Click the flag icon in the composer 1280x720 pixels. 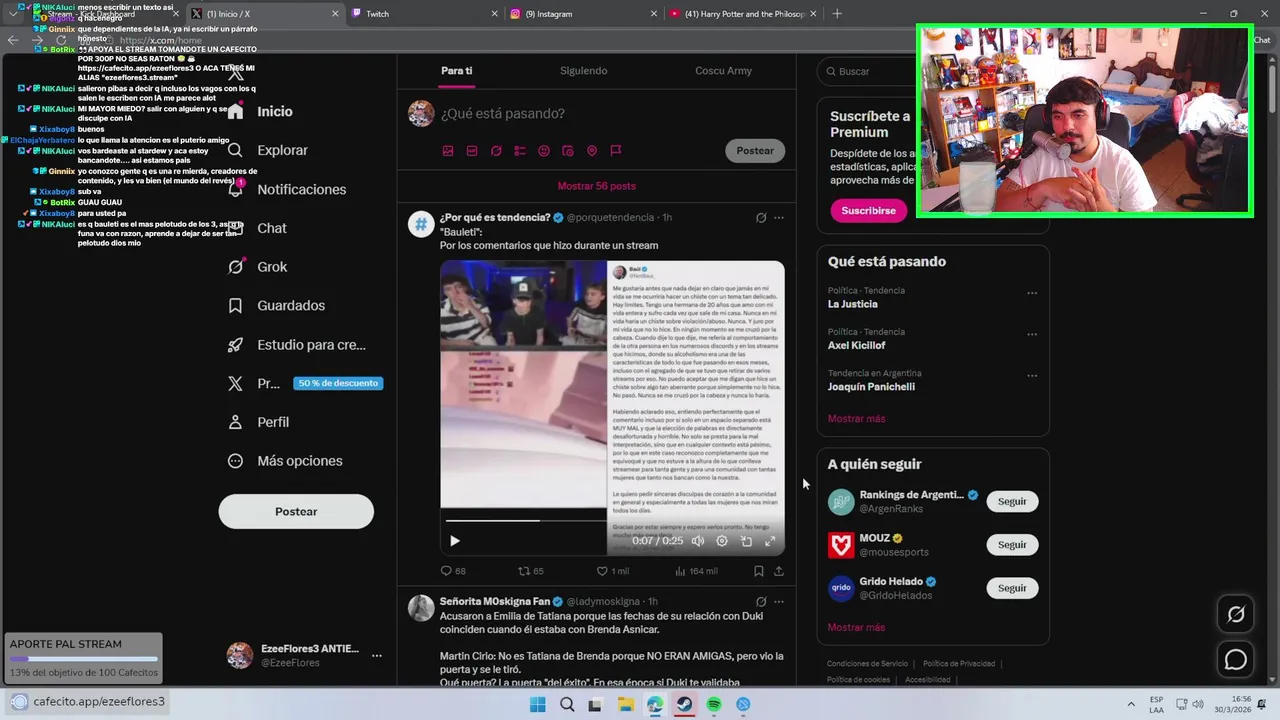[x=616, y=151]
